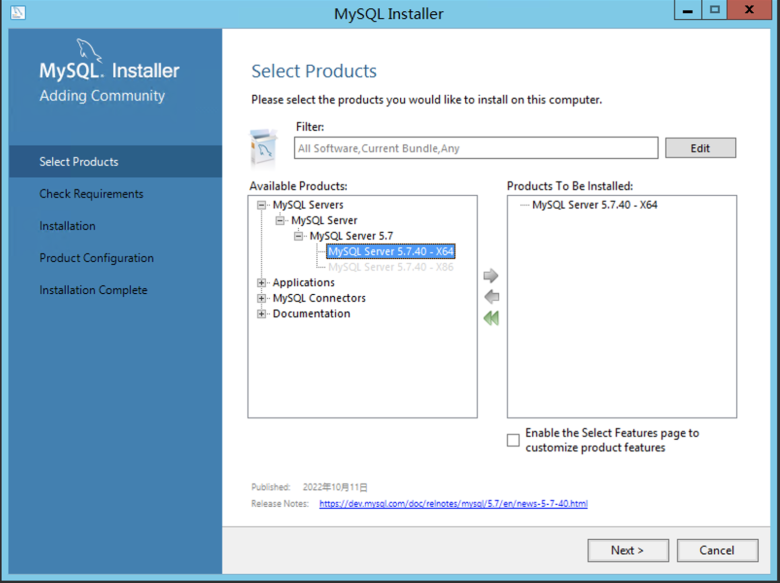Select MySQL Server 5.7.40 - X64 in Available Products
Image resolution: width=780 pixels, height=583 pixels.
click(391, 252)
